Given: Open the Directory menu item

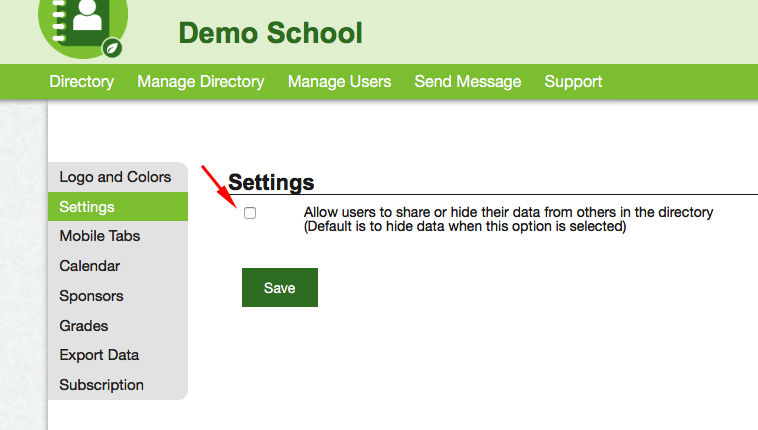Looking at the screenshot, I should tap(81, 82).
